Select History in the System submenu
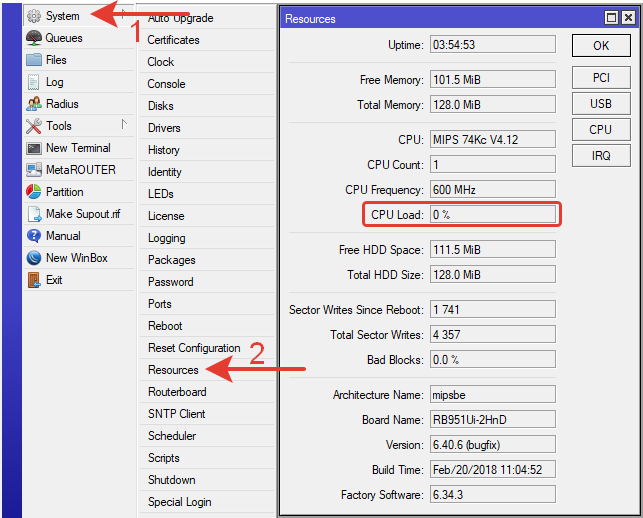643x518 pixels. 207,150
